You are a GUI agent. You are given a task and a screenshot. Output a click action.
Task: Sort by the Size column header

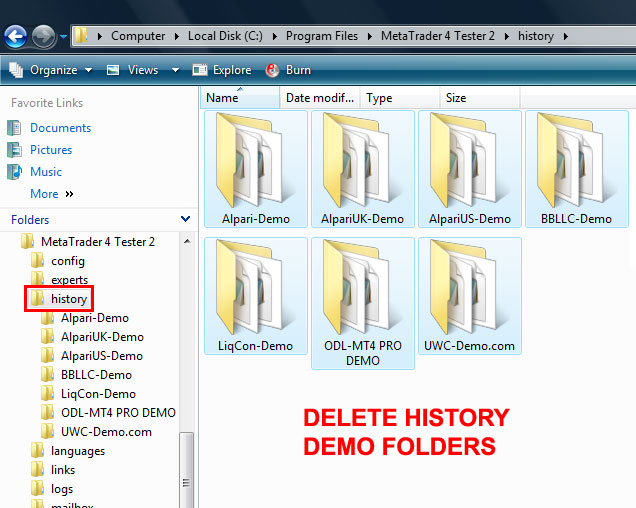(479, 98)
